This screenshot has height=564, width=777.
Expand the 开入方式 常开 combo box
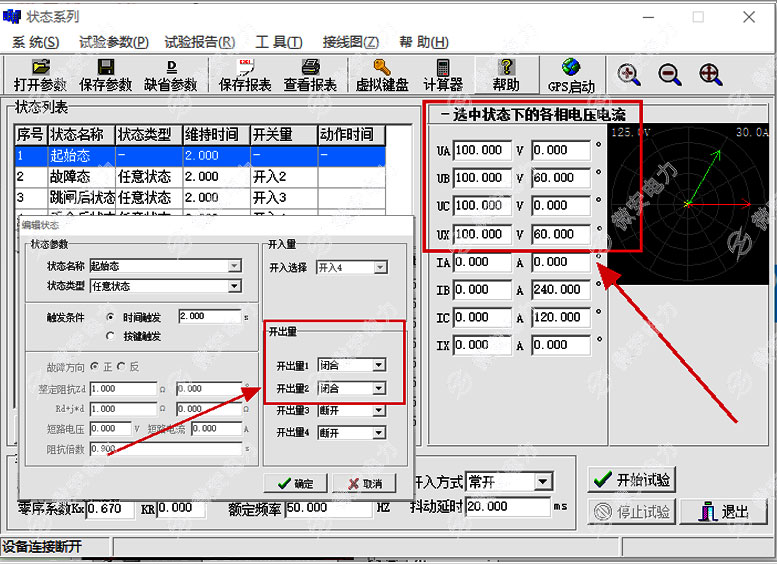[542, 482]
